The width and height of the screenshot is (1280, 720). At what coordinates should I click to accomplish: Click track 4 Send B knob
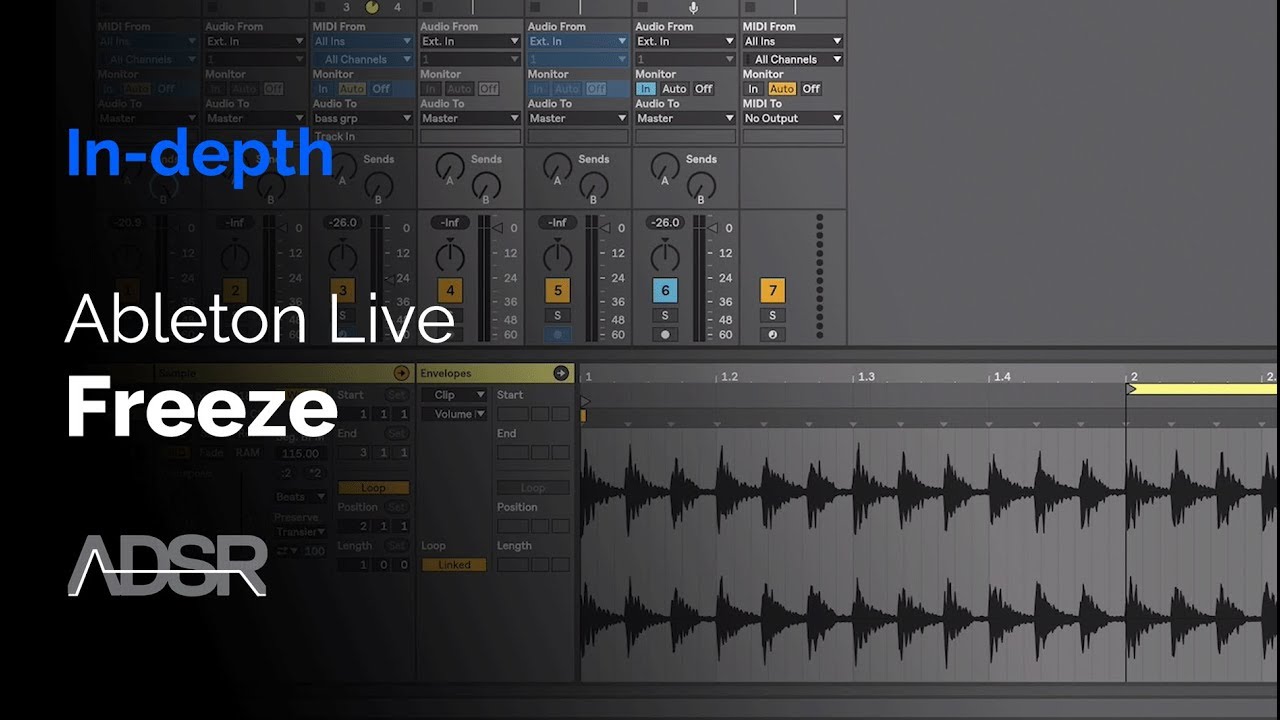(x=486, y=186)
